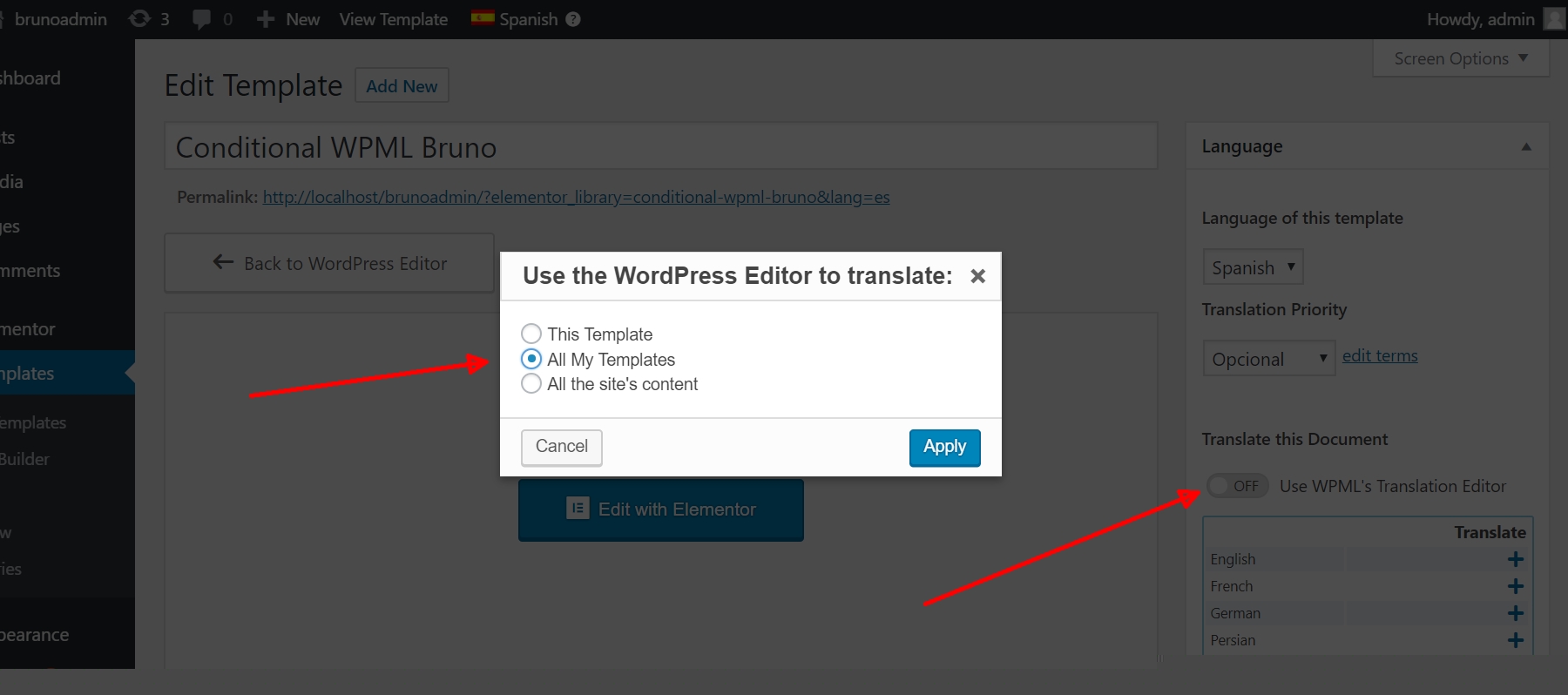
Task: Click the language help question icon
Action: coord(573,19)
